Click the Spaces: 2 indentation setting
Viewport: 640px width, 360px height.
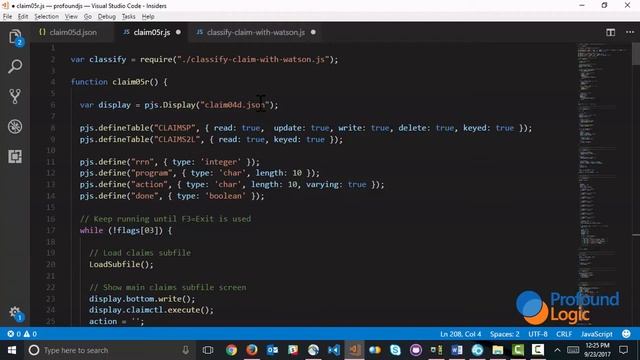point(504,334)
